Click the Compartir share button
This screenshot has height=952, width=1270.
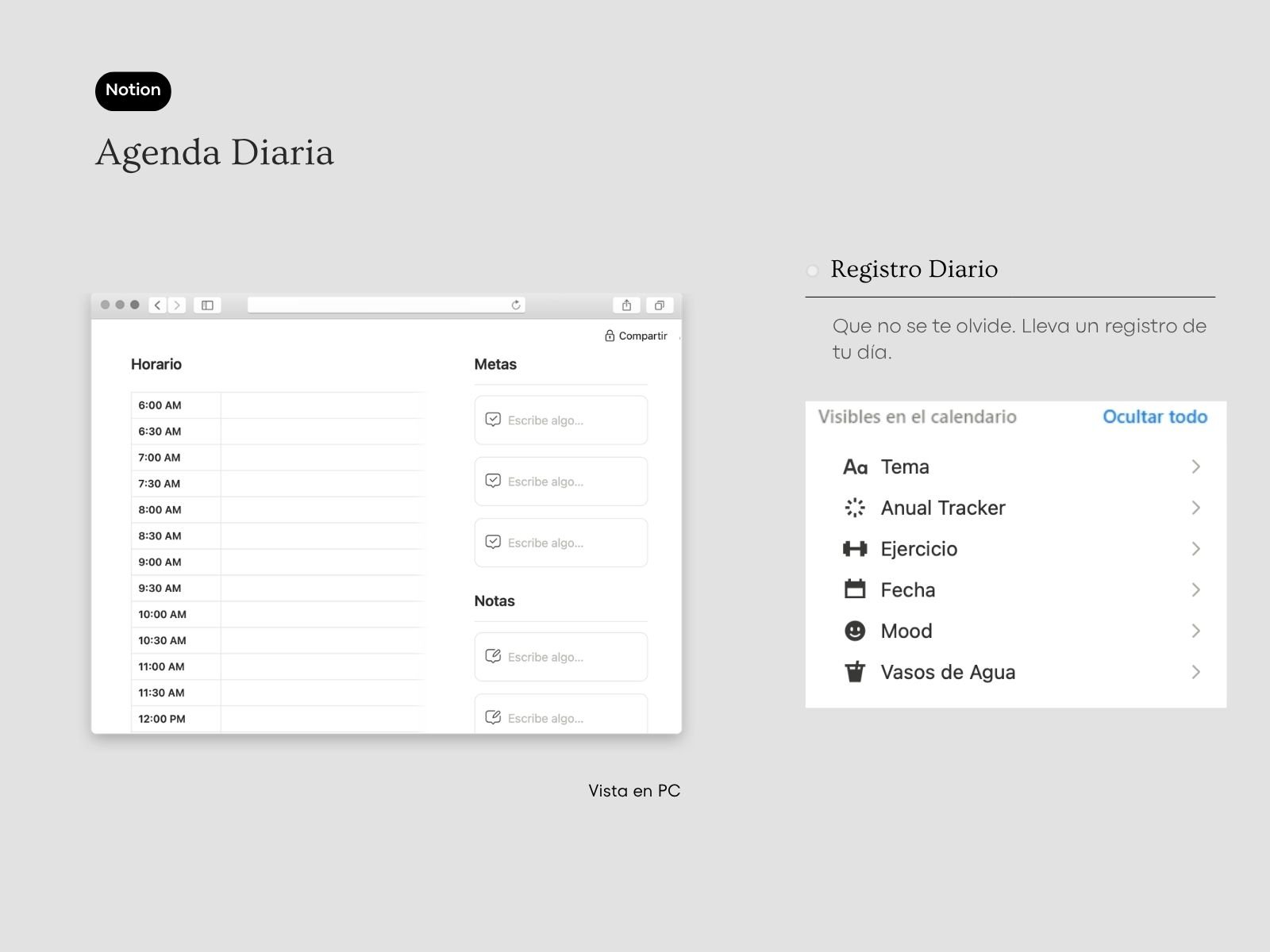click(x=636, y=336)
